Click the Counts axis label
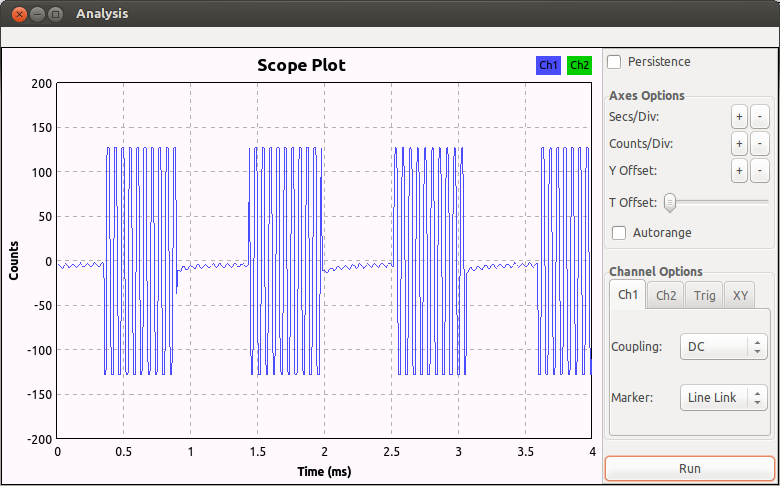 (14, 261)
